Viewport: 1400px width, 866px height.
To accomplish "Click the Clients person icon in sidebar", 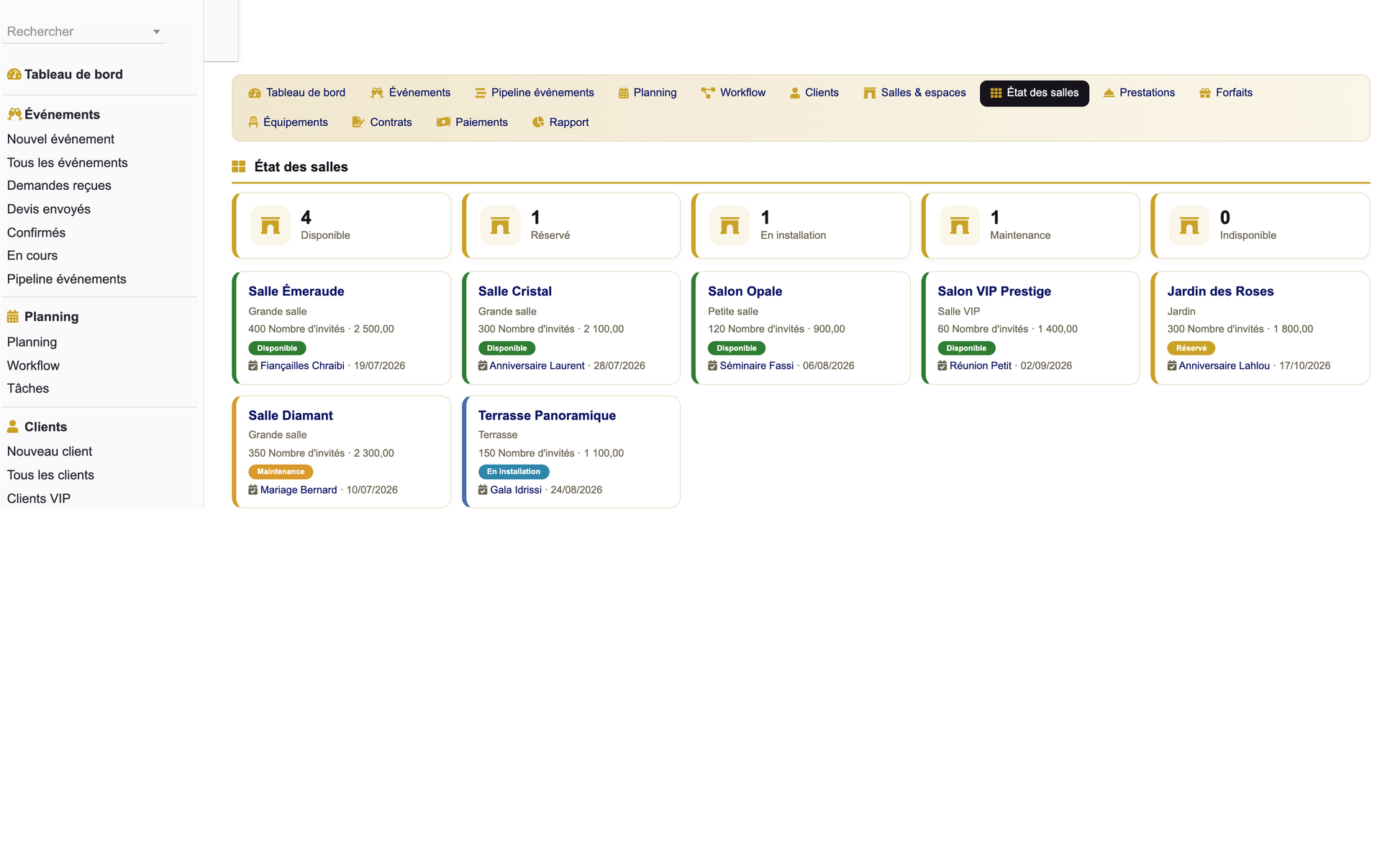I will (13, 427).
